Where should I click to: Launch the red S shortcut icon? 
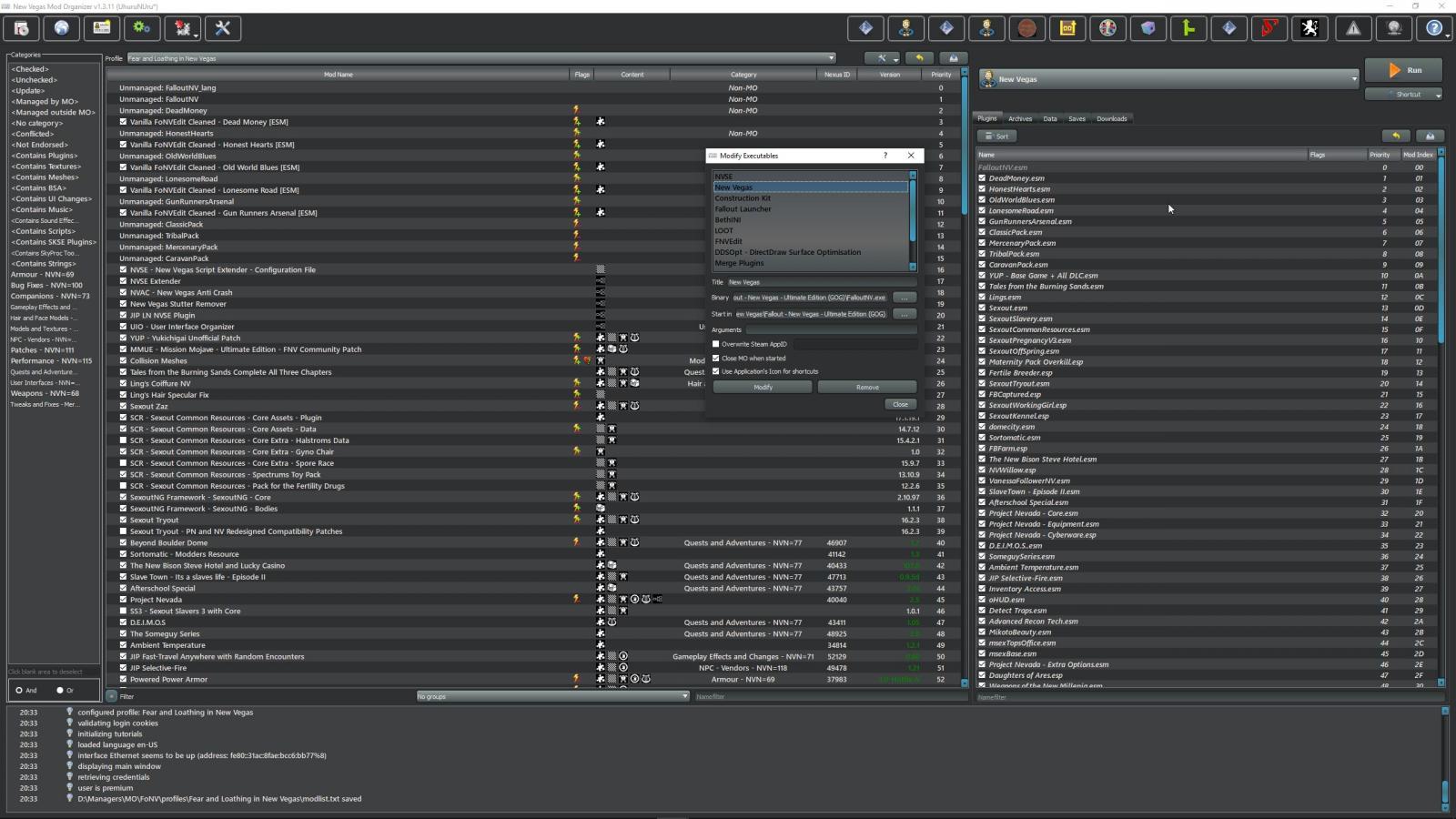(x=1269, y=28)
